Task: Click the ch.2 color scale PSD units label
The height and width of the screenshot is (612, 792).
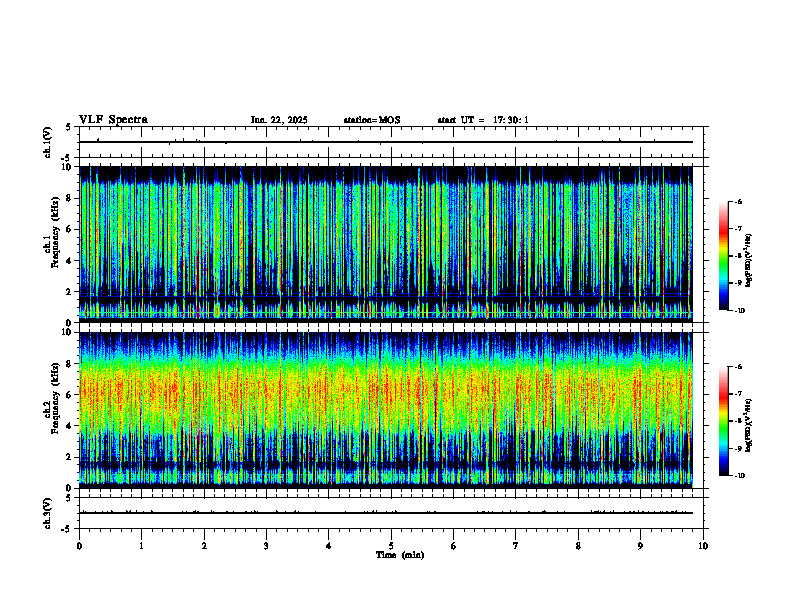Action: coord(749,425)
